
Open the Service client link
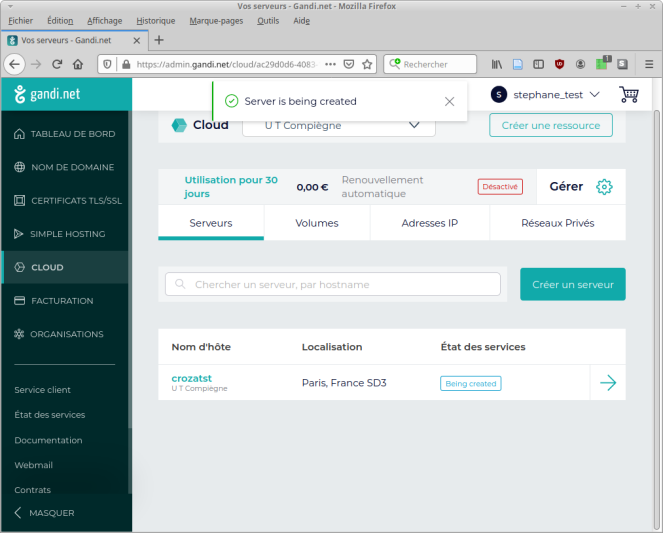point(42,390)
